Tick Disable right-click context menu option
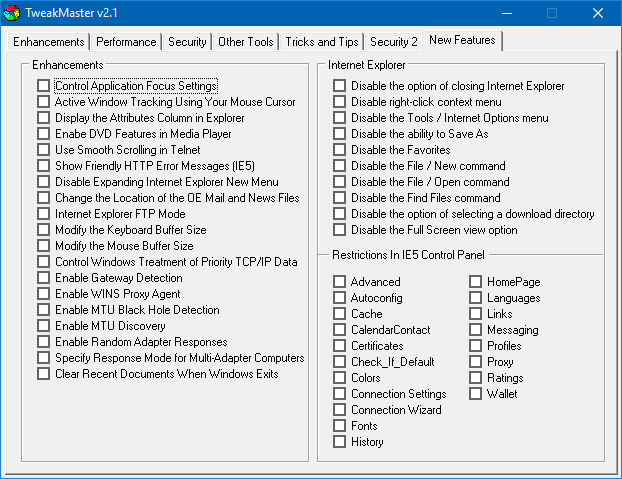Screen dimensions: 622x479 click(340, 102)
